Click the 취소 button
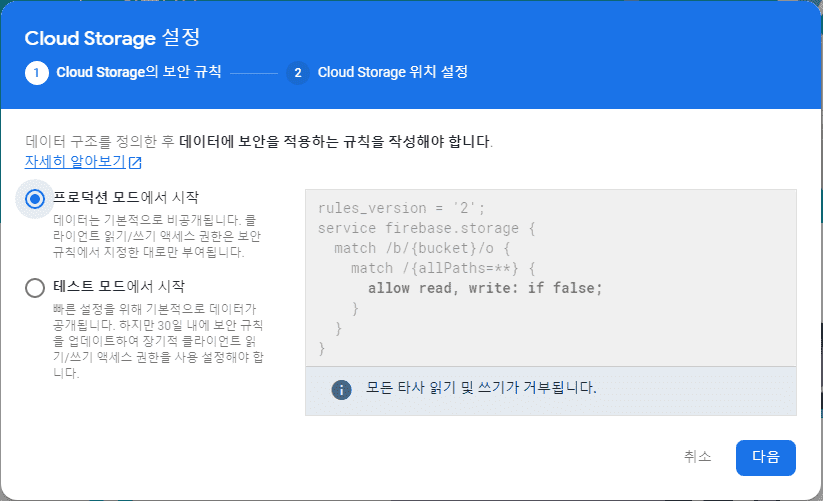823x501 pixels. click(698, 457)
